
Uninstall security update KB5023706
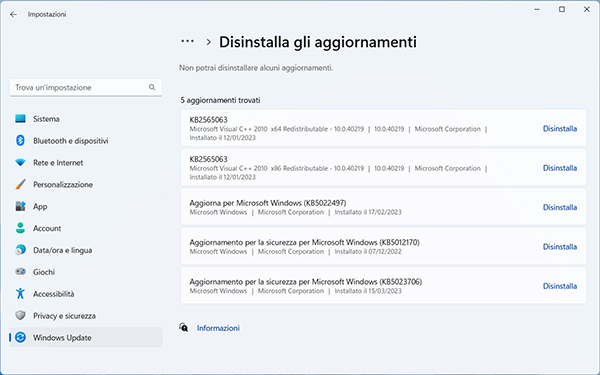coord(560,286)
